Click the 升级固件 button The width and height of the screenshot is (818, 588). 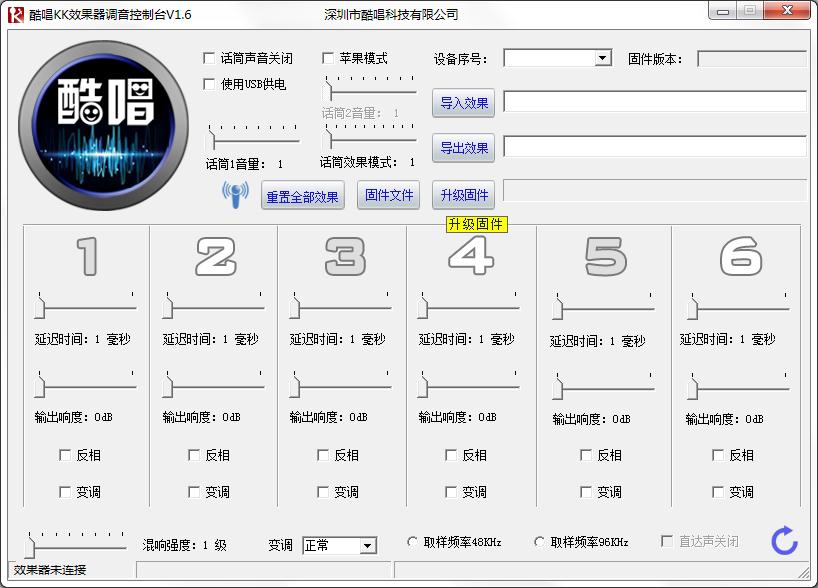point(464,195)
